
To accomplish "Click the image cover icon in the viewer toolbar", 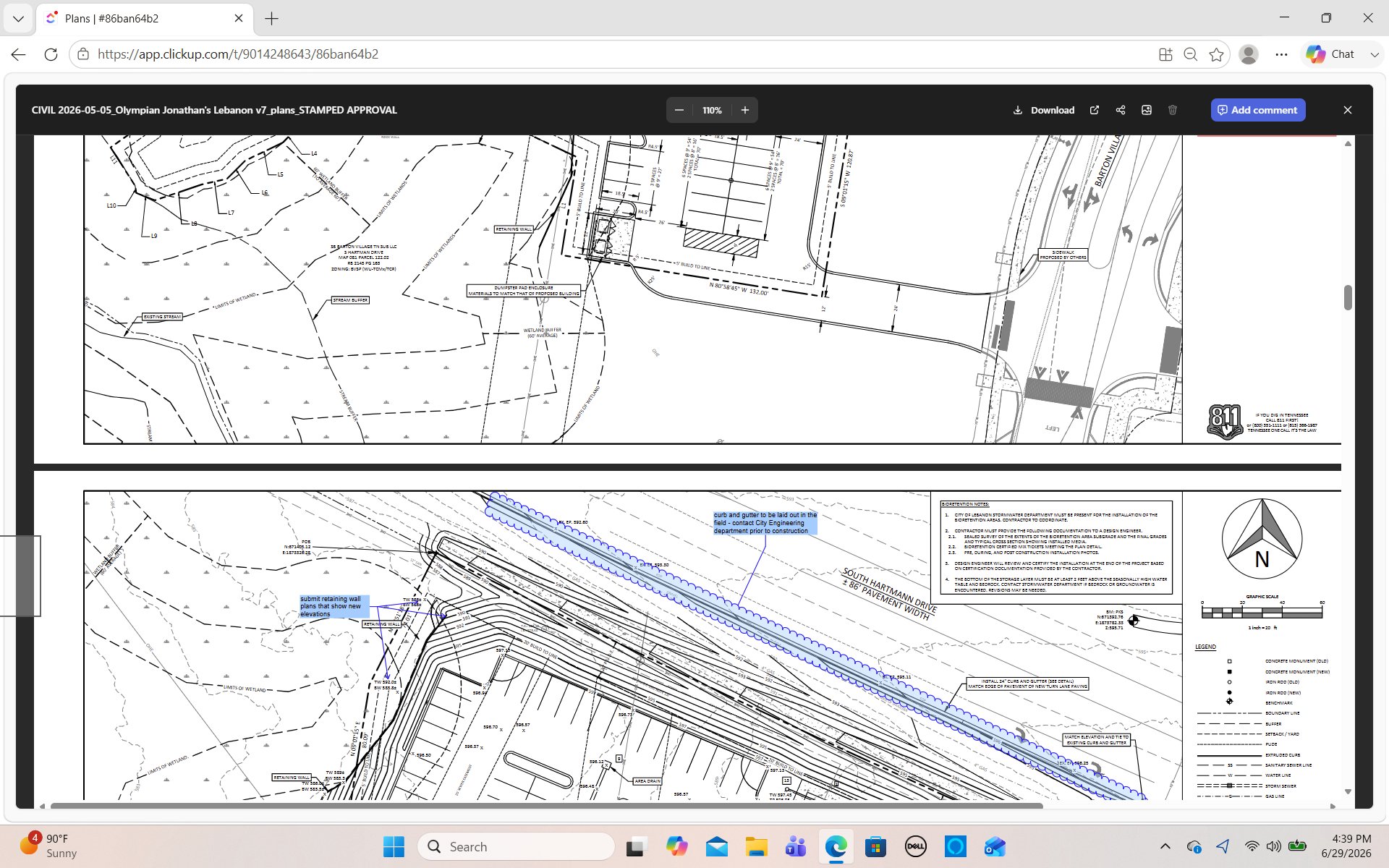I will point(1147,110).
